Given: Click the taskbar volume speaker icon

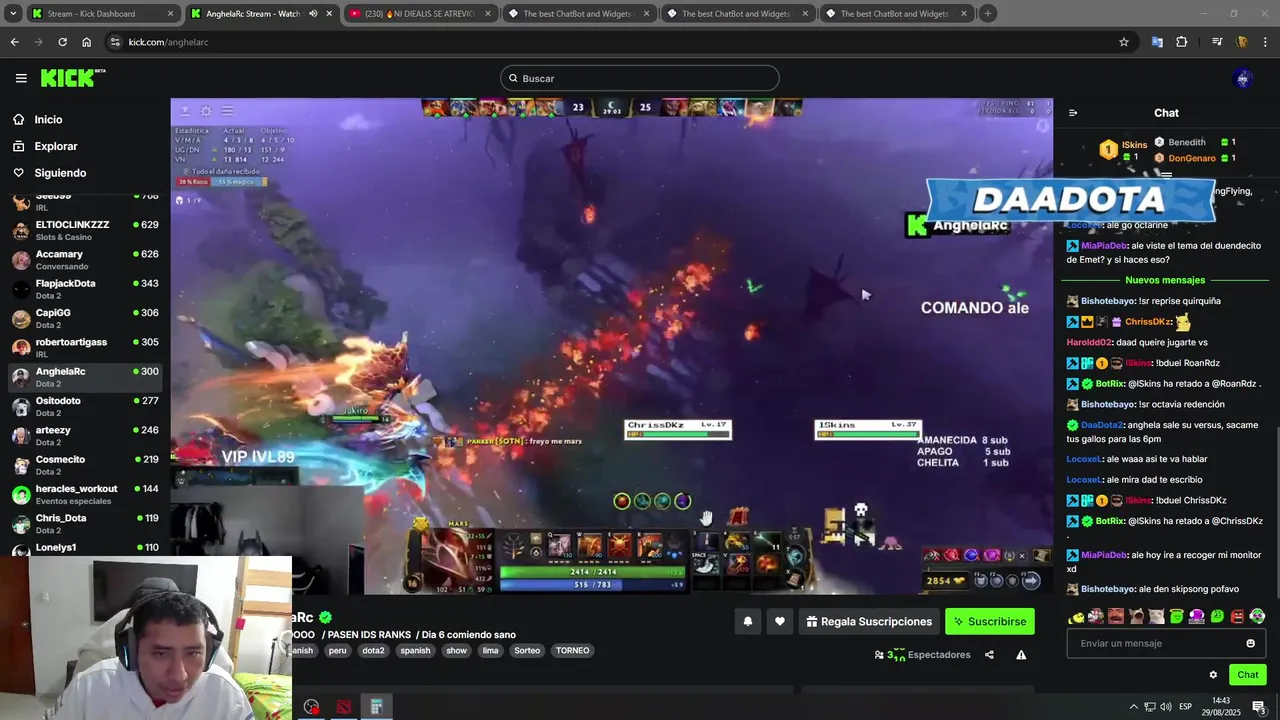Looking at the screenshot, I should pyautogui.click(x=1166, y=707).
